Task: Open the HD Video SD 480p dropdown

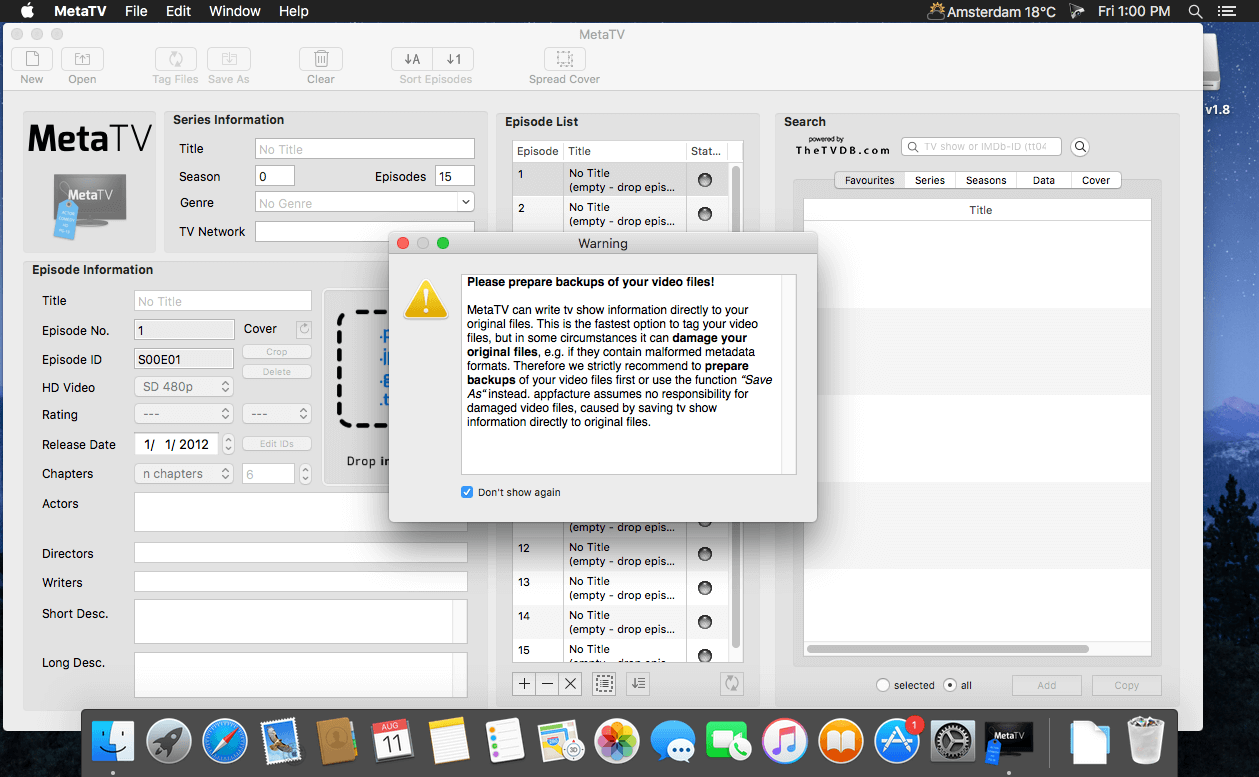Action: pos(184,386)
